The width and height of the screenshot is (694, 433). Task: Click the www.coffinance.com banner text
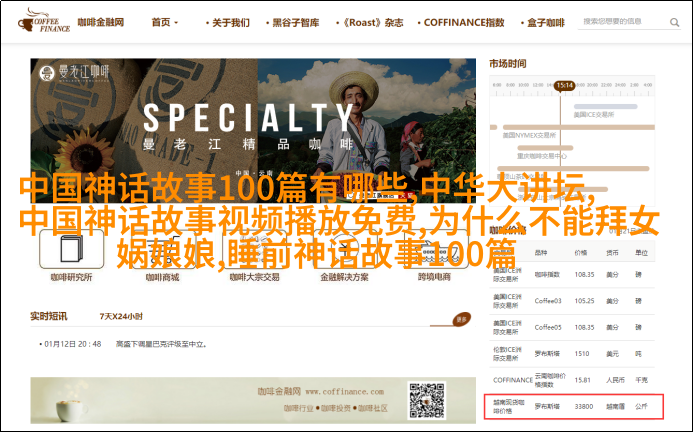point(344,392)
